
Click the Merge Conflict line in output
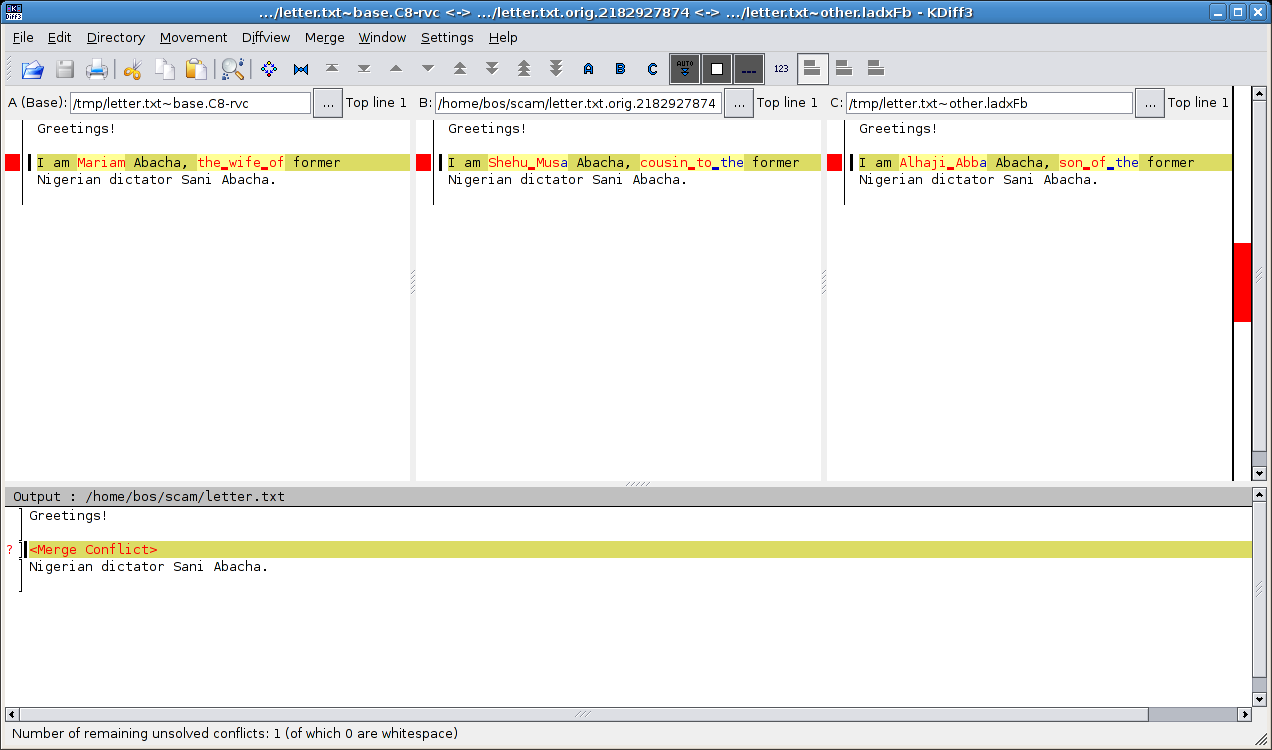pyautogui.click(x=94, y=550)
